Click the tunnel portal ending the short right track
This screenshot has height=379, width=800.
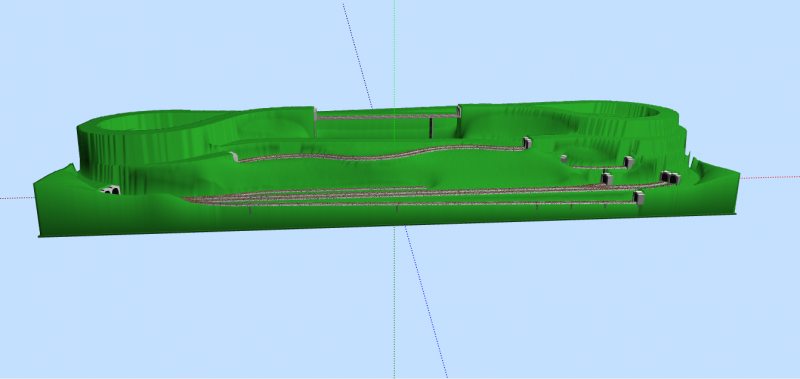coord(629,162)
